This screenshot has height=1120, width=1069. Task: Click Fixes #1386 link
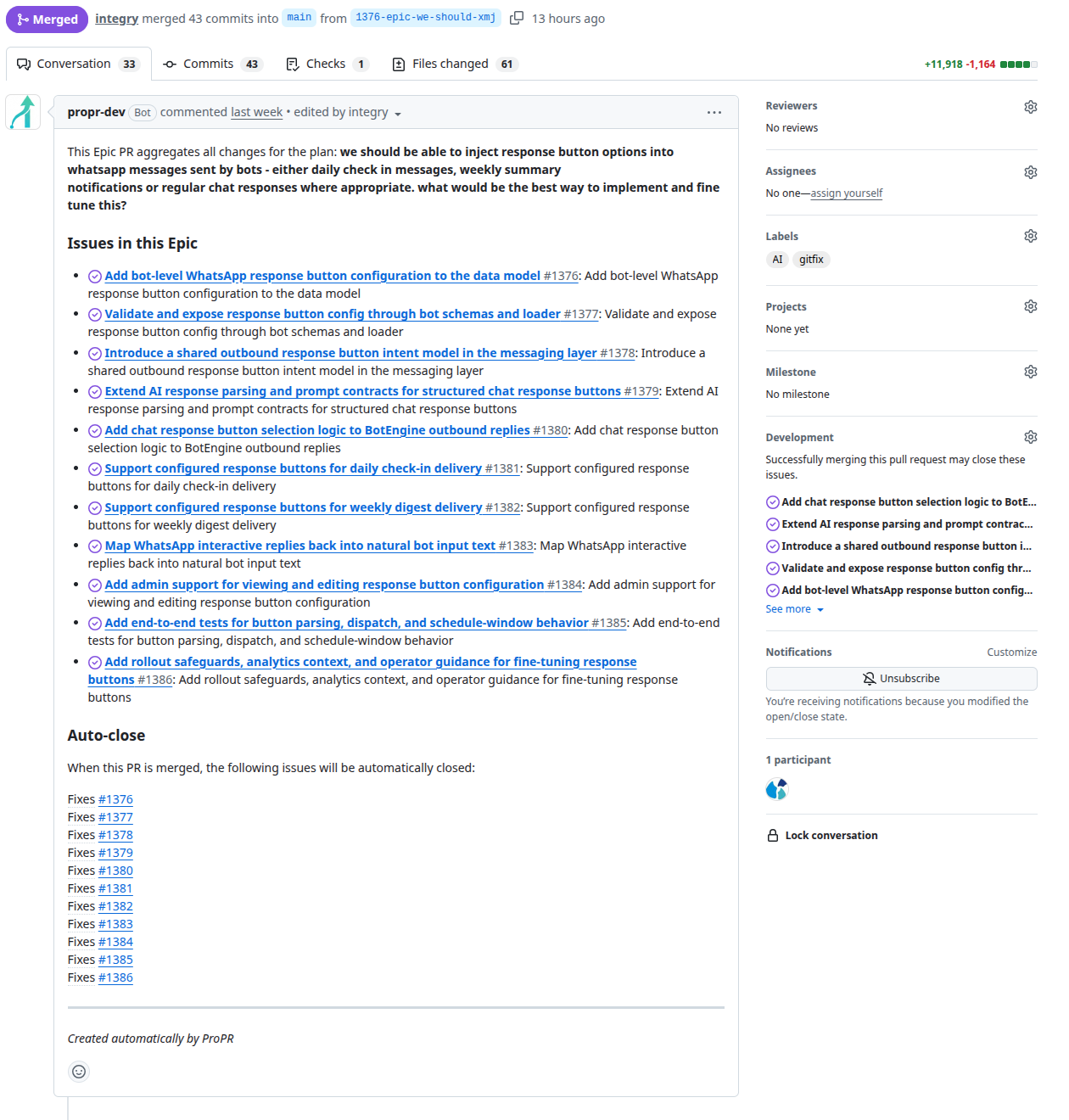point(115,977)
